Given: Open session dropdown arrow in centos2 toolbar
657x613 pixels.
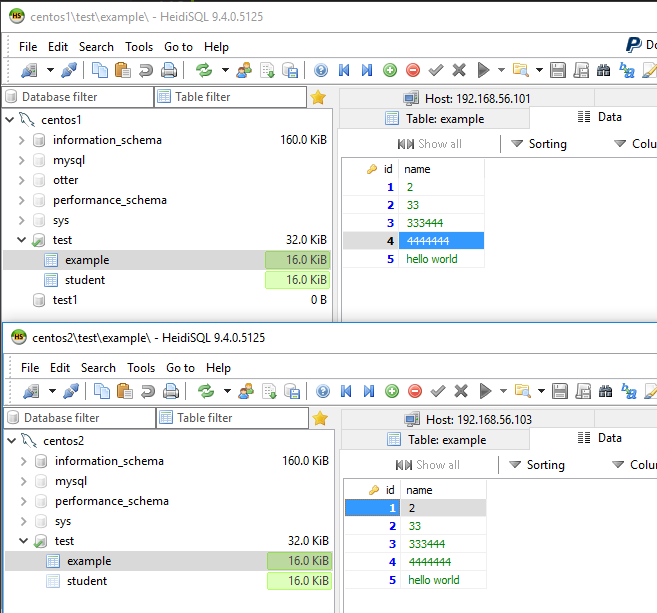Looking at the screenshot, I should coord(52,391).
